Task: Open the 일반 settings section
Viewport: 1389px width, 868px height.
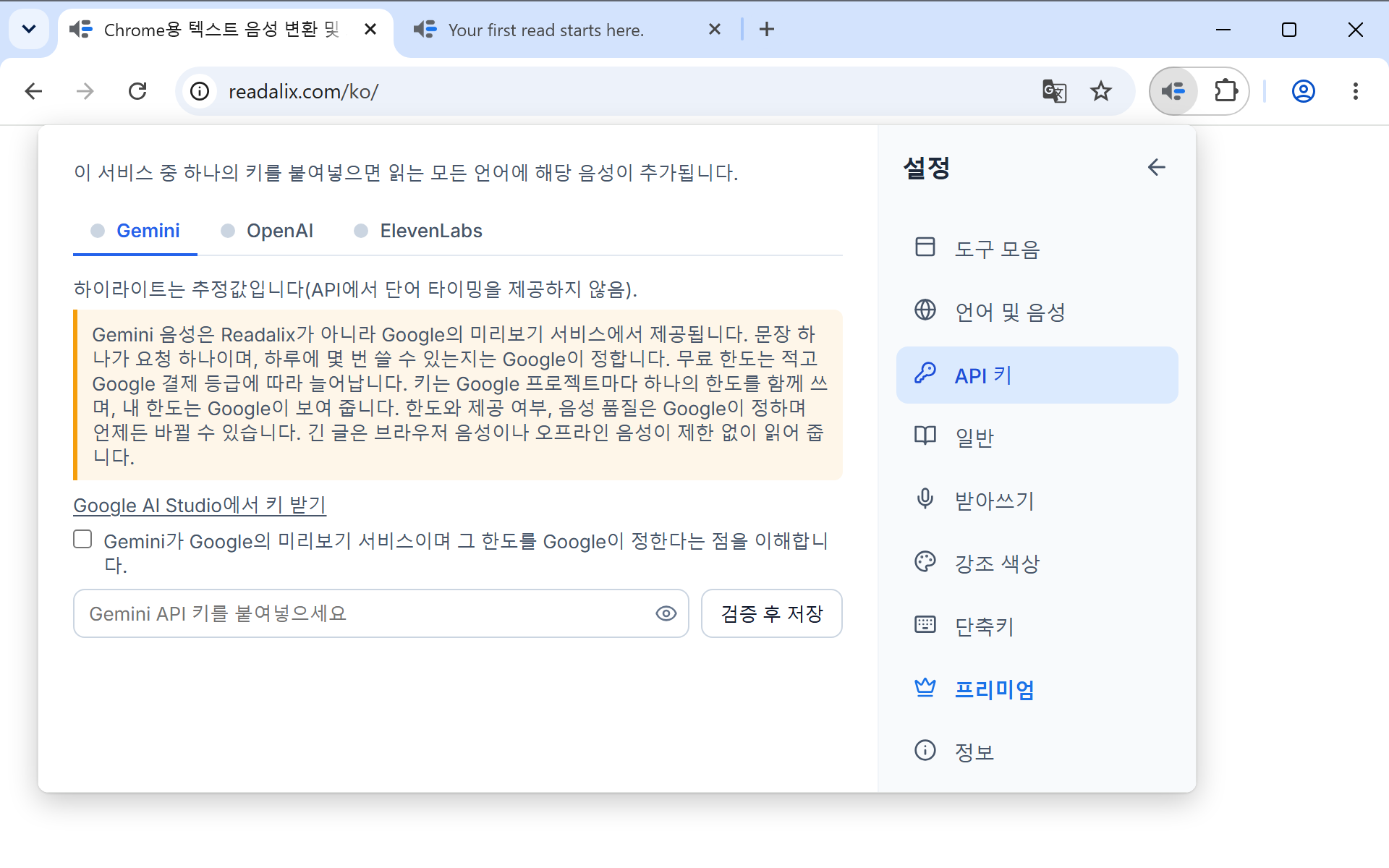Action: [1037, 437]
